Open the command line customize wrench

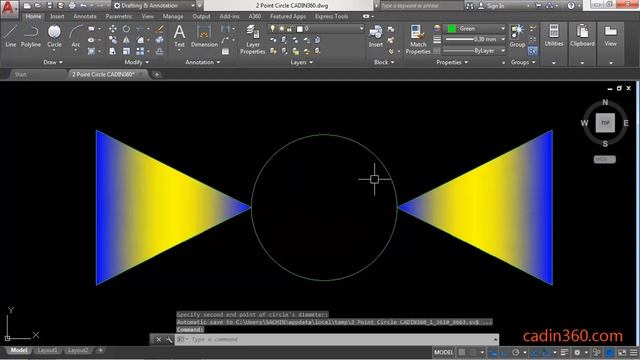click(x=169, y=340)
